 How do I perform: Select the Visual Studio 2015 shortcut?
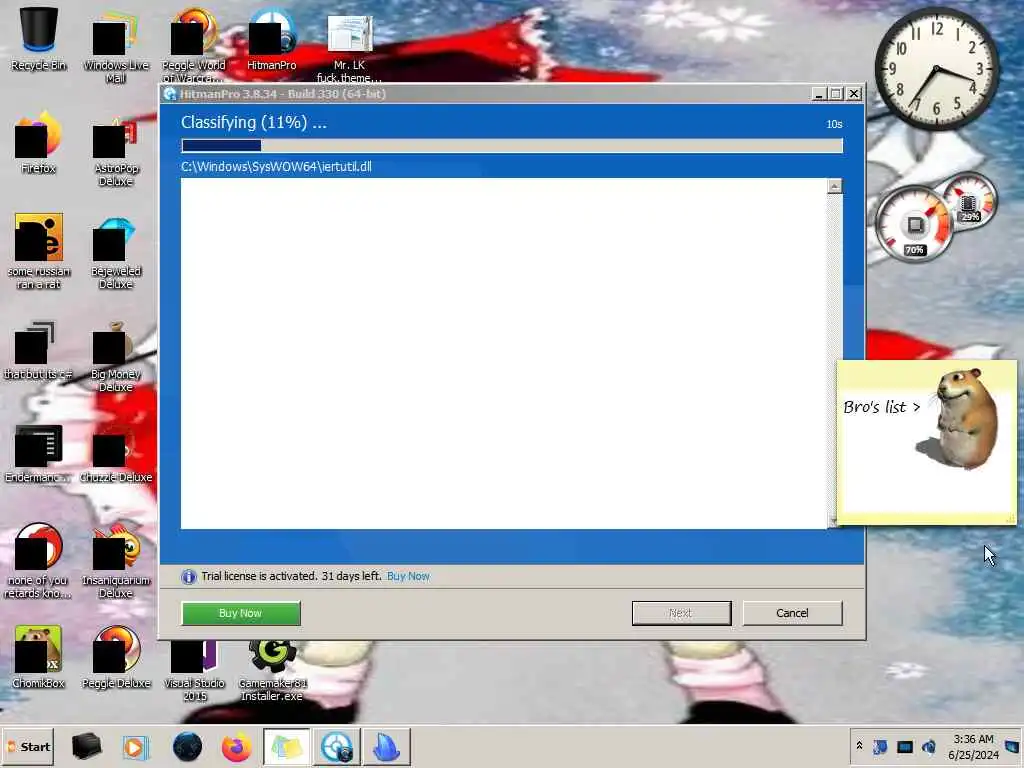coord(194,669)
